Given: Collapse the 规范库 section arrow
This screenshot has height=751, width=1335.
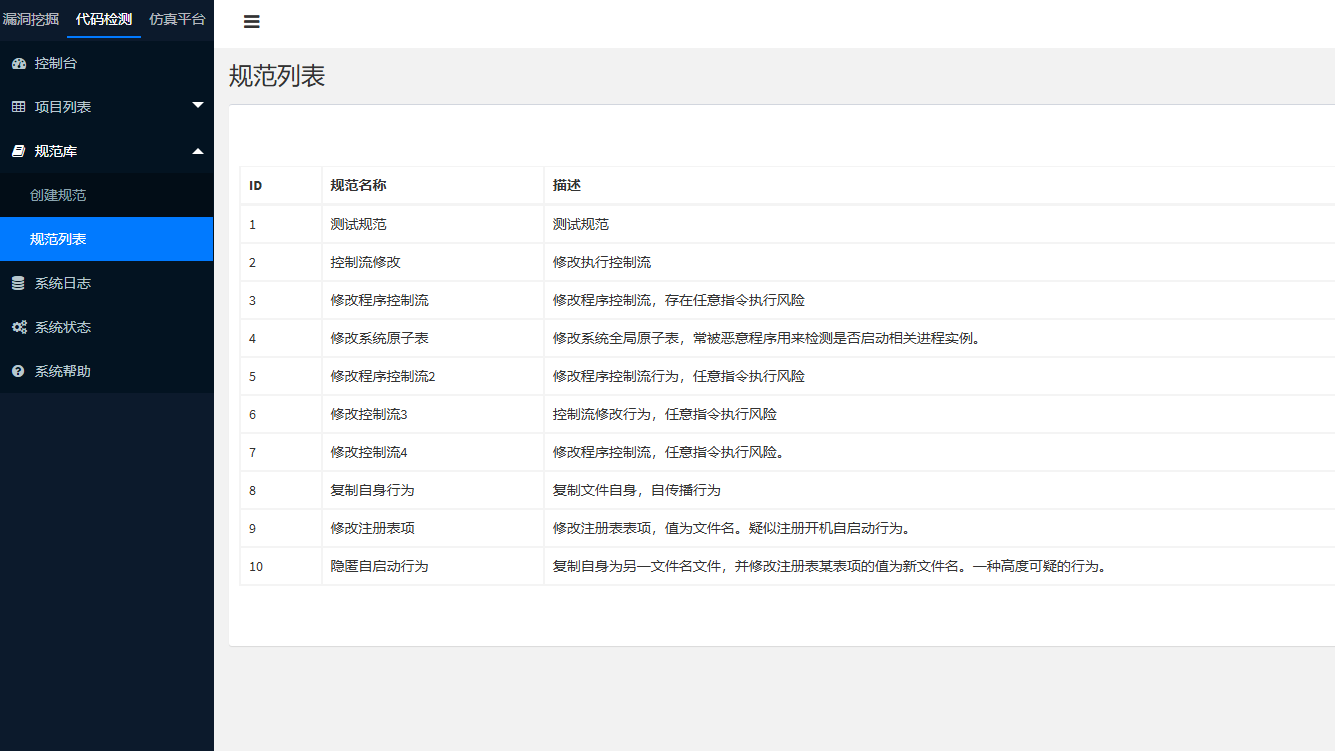Looking at the screenshot, I should [198, 151].
